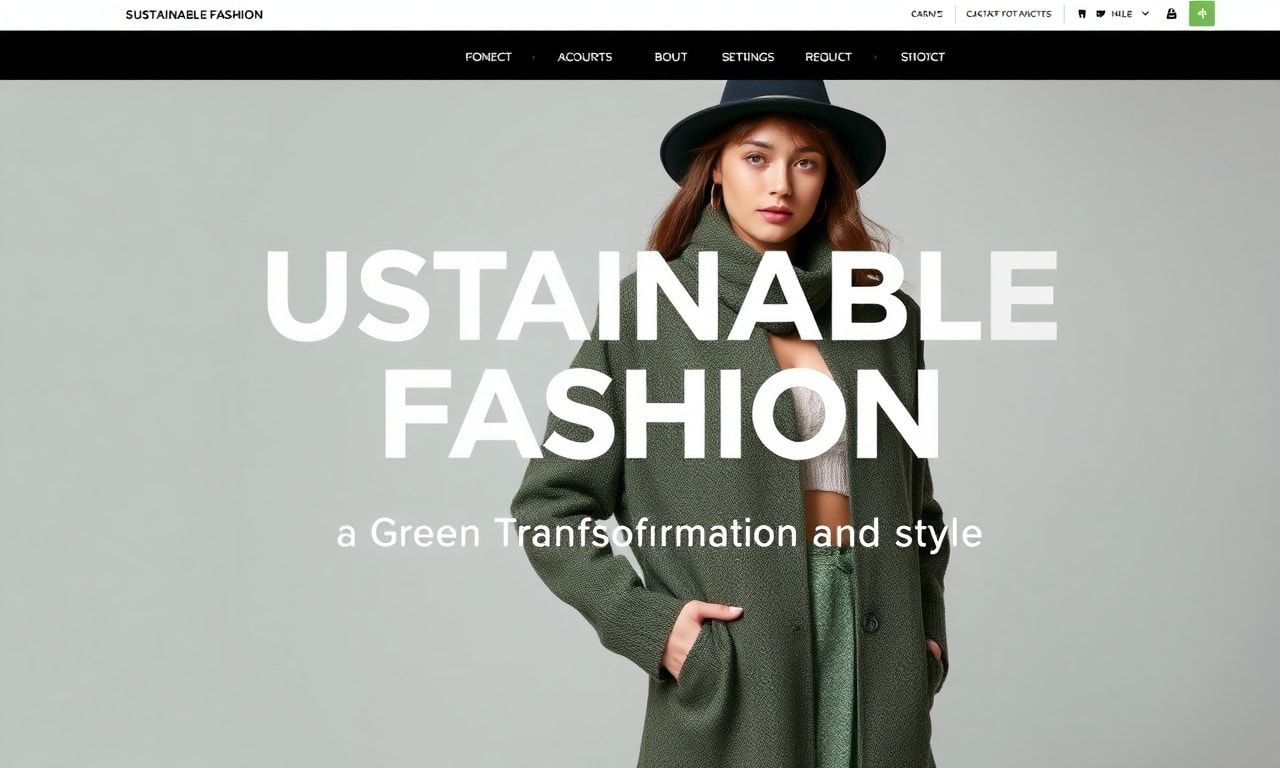1280x768 pixels.
Task: Click the large USTAINABLE hero headline
Action: [x=660, y=297]
